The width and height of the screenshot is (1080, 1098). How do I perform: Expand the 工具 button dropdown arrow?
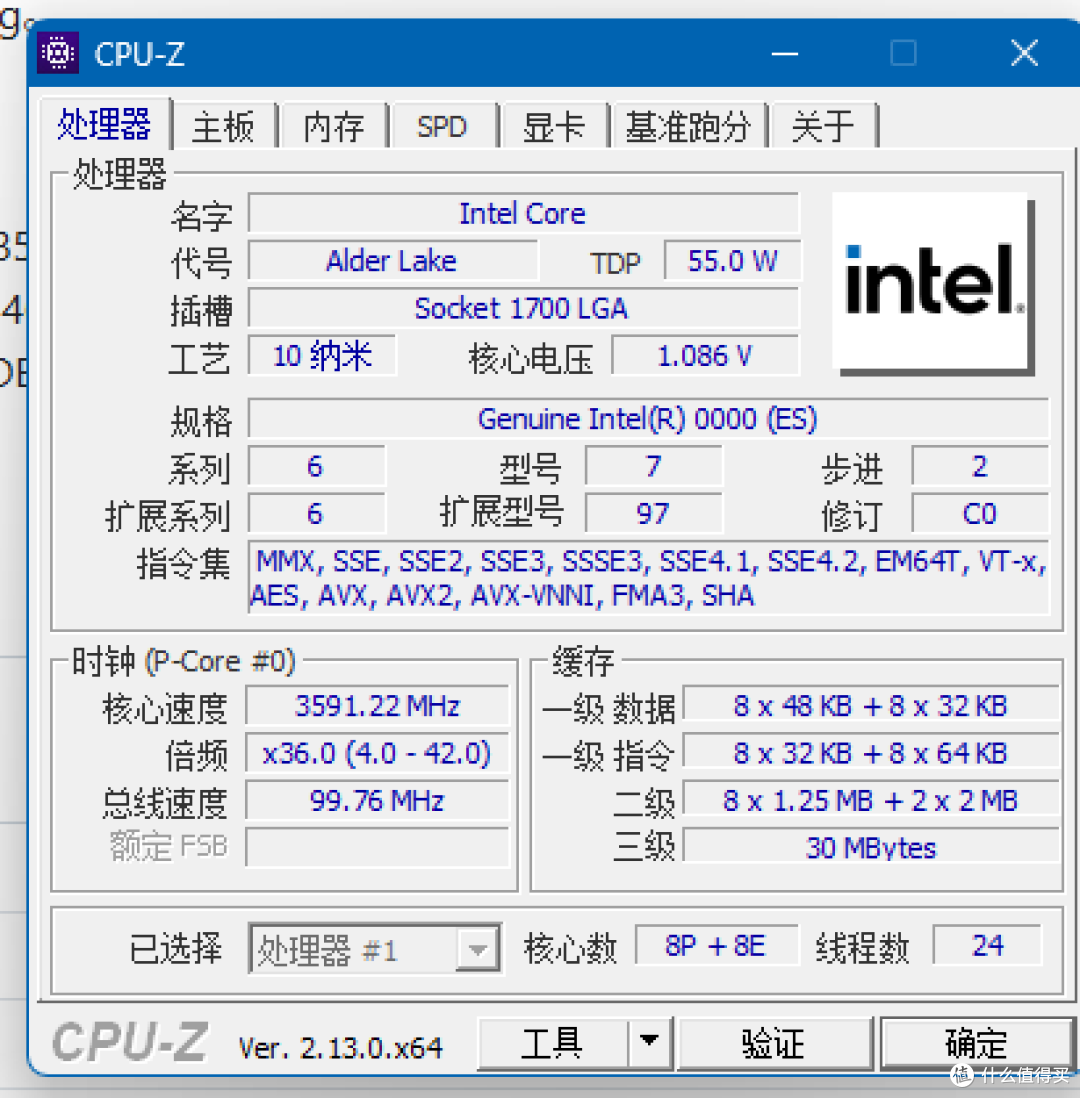(649, 1044)
